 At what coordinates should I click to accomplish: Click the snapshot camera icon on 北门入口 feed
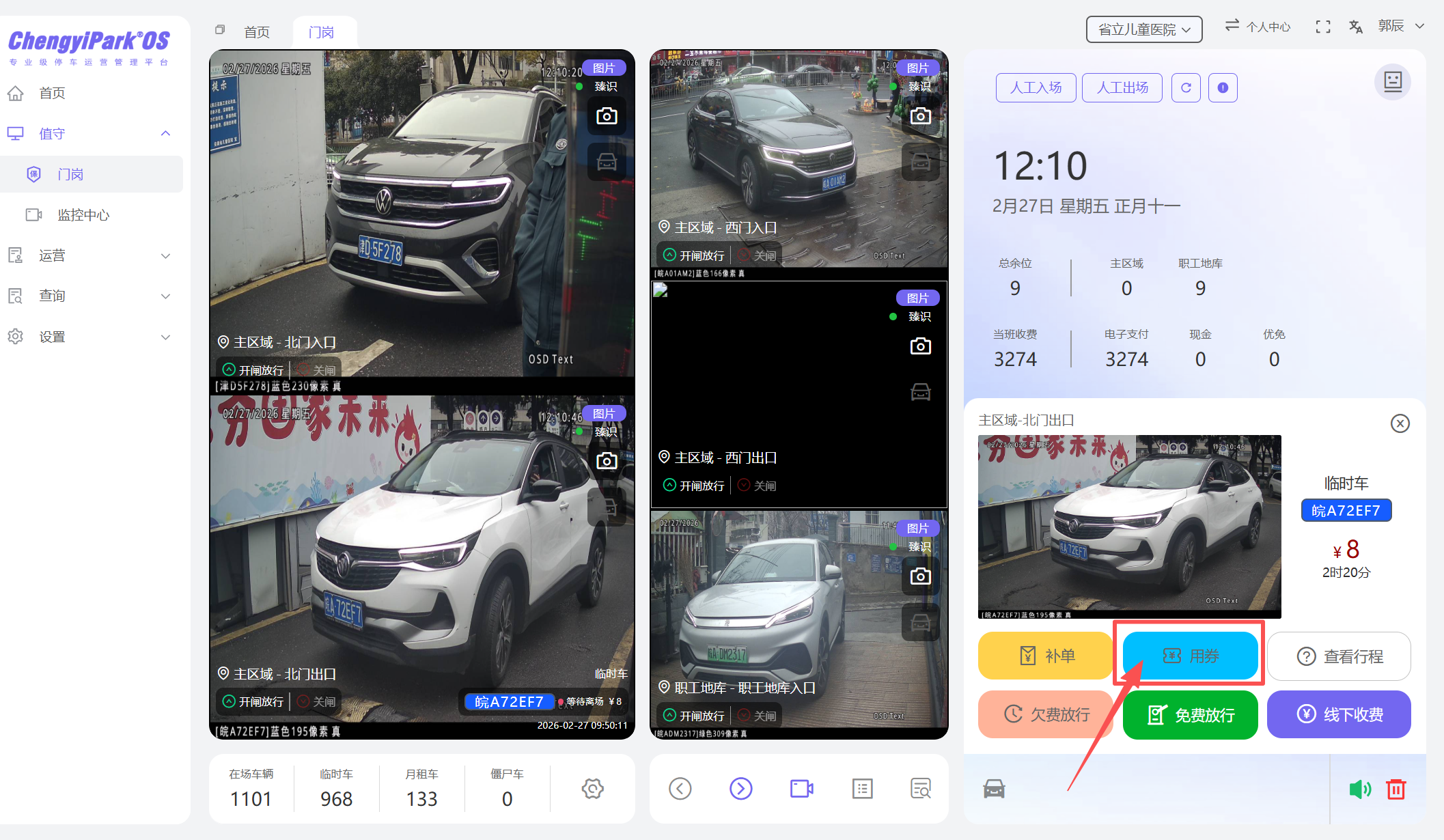pos(607,116)
